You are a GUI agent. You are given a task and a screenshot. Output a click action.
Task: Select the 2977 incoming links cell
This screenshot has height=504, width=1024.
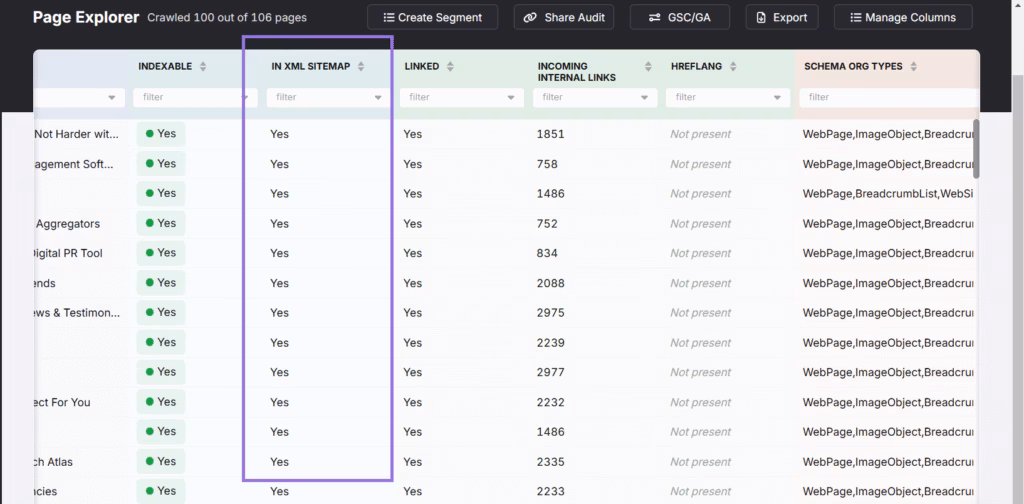(550, 373)
